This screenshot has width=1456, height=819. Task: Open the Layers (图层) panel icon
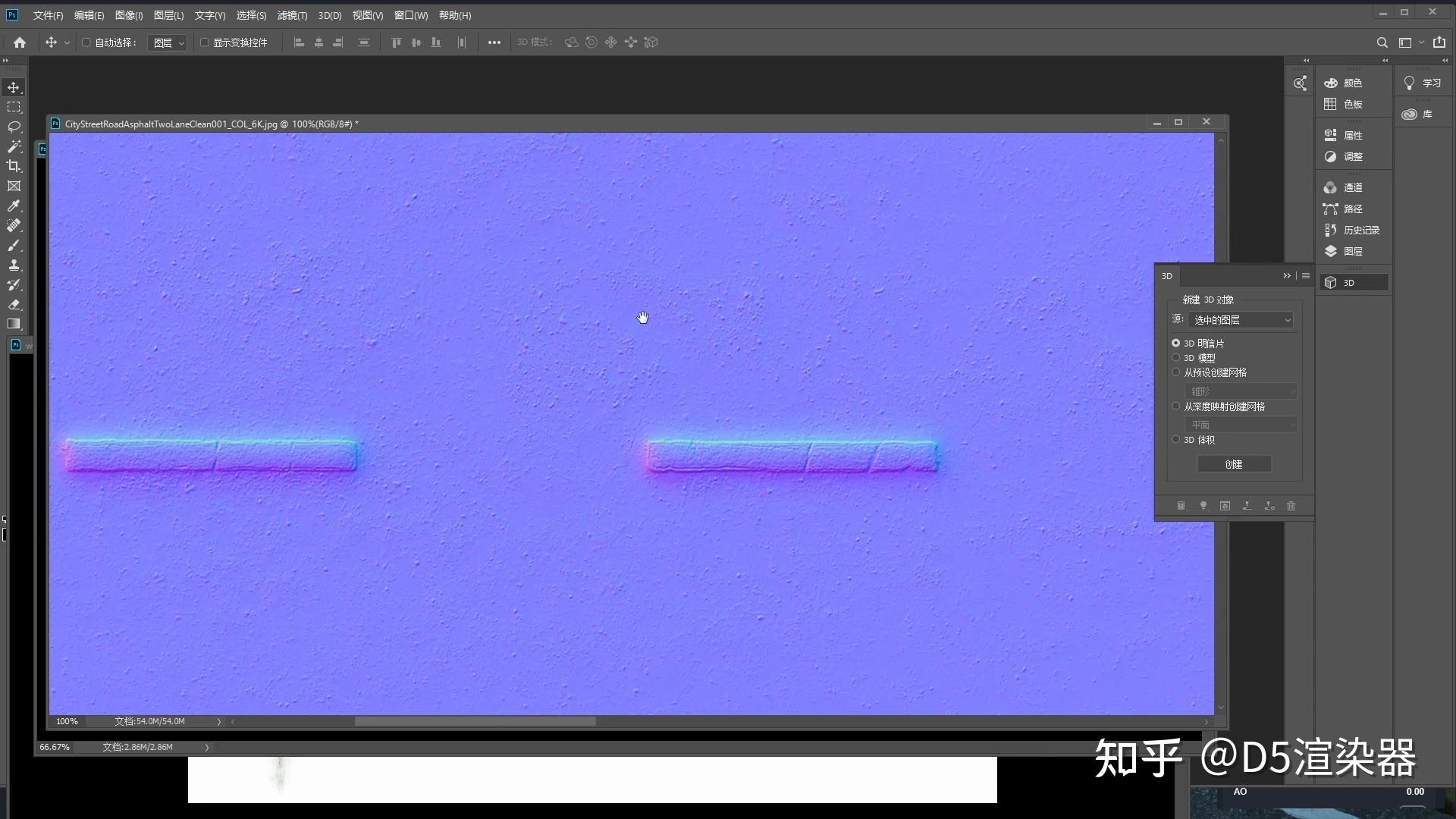coord(1331,251)
